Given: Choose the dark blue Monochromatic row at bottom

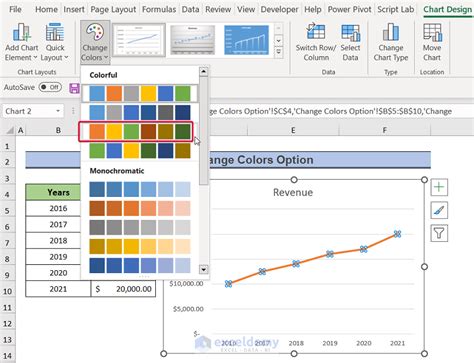Looking at the screenshot, I should [140, 266].
